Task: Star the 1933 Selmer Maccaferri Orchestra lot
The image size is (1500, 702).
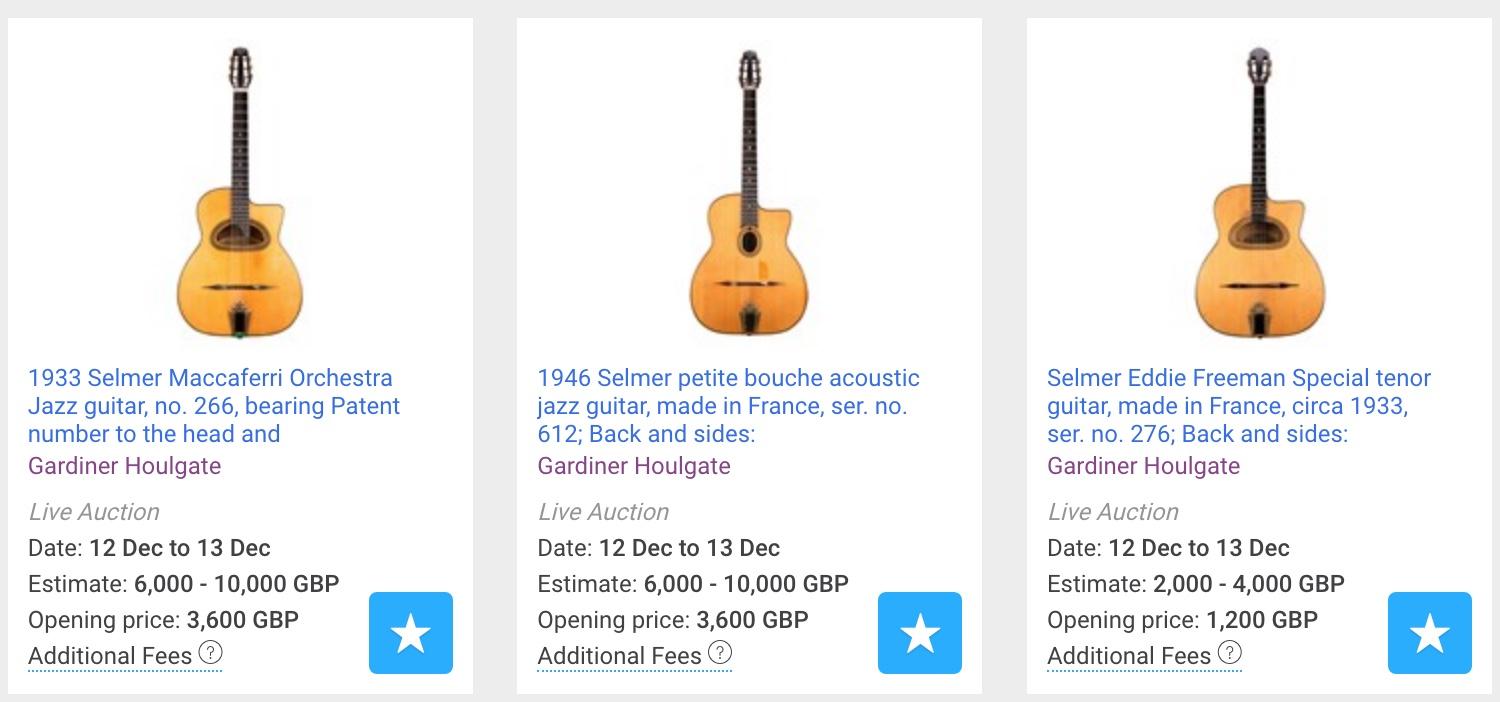Action: (410, 633)
